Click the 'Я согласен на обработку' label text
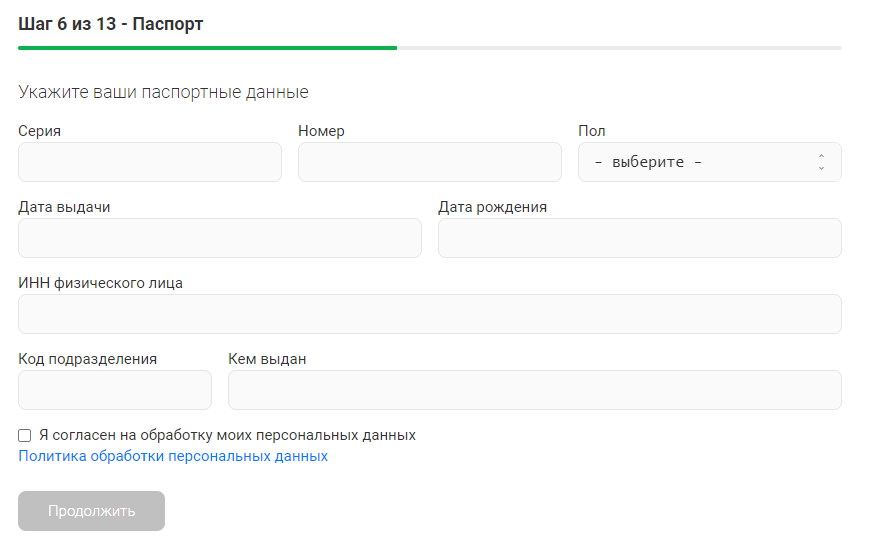875x540 pixels. [227, 436]
